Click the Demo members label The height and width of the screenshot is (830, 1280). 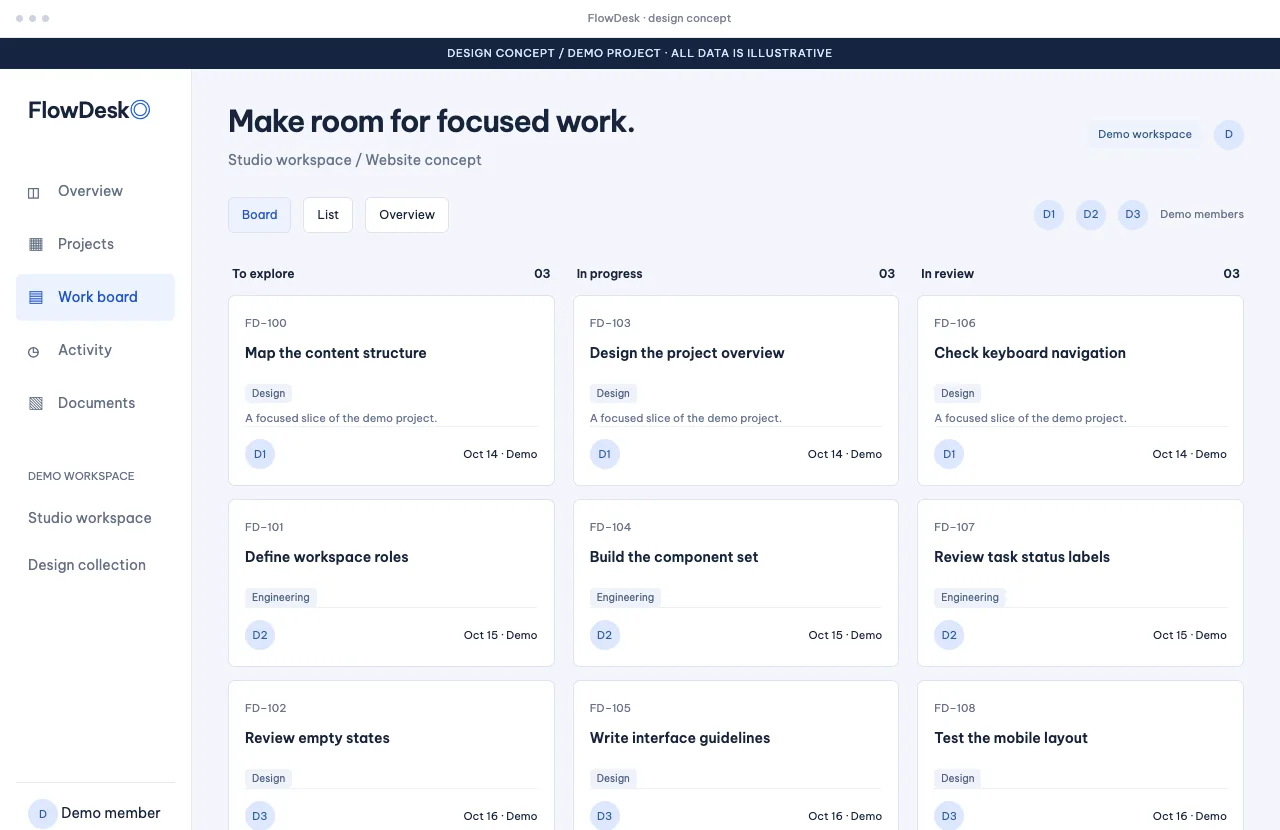click(x=1202, y=215)
